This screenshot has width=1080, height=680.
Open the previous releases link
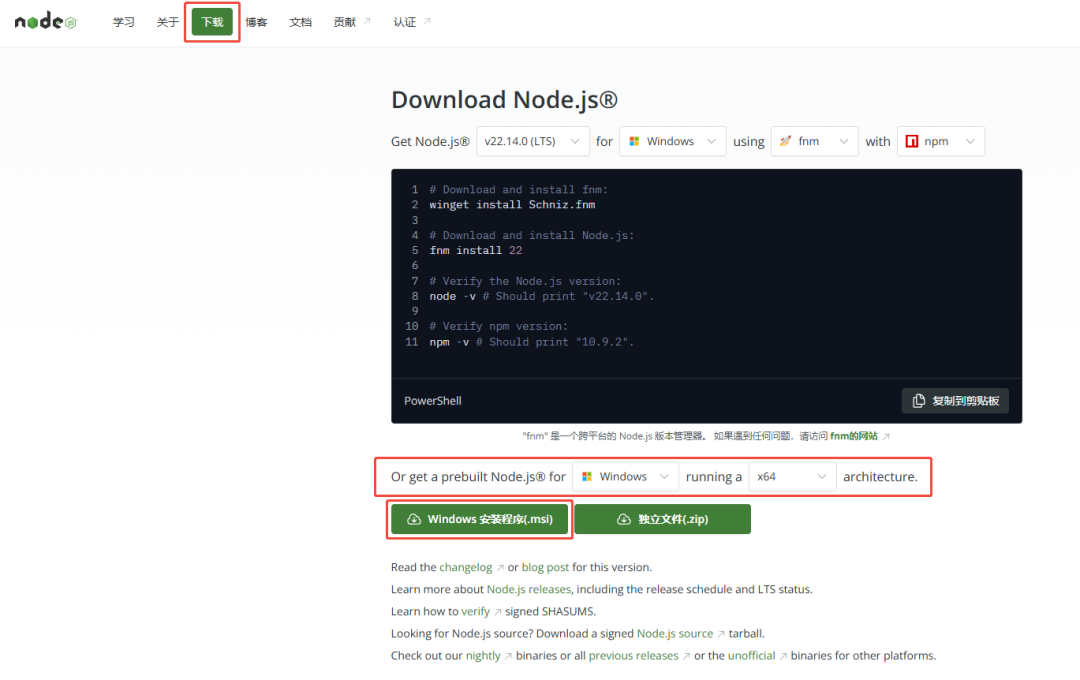click(x=634, y=655)
